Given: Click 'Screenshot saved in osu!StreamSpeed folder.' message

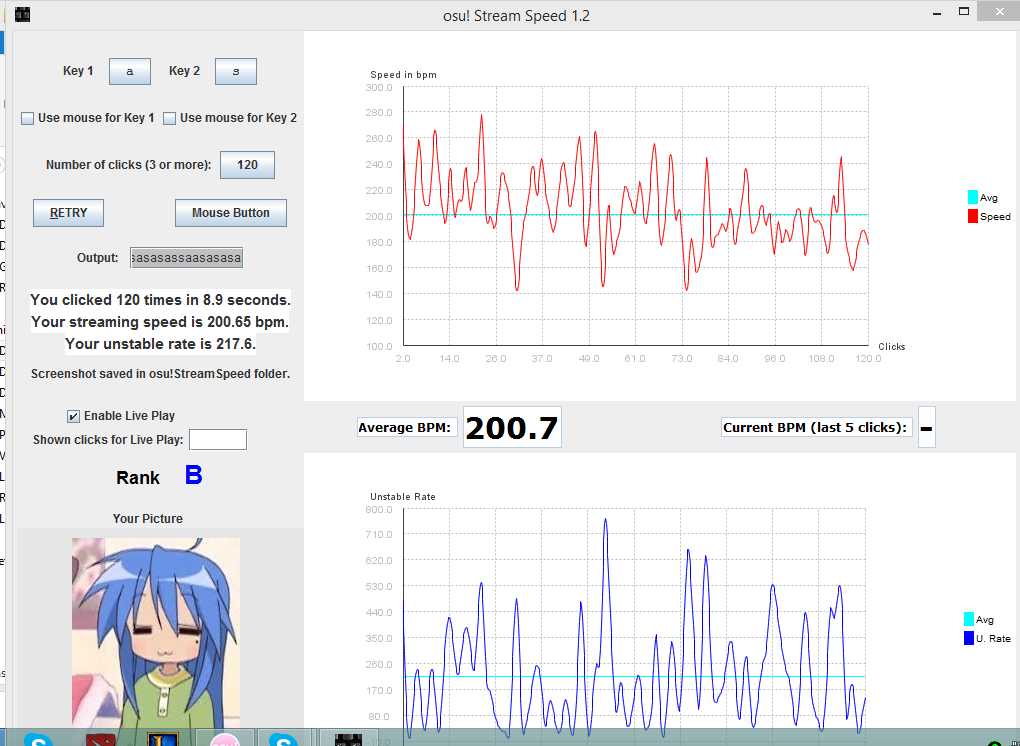Looking at the screenshot, I should 160,374.
